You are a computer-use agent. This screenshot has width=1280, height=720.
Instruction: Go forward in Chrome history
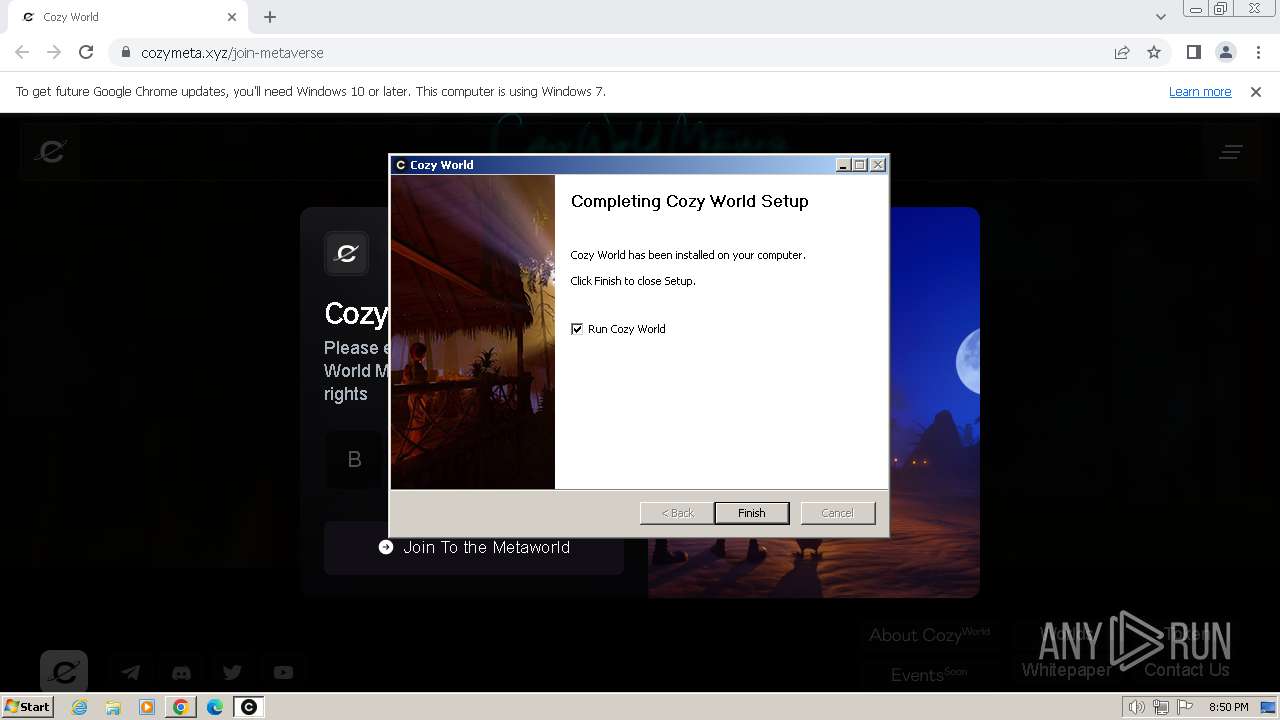(54, 52)
